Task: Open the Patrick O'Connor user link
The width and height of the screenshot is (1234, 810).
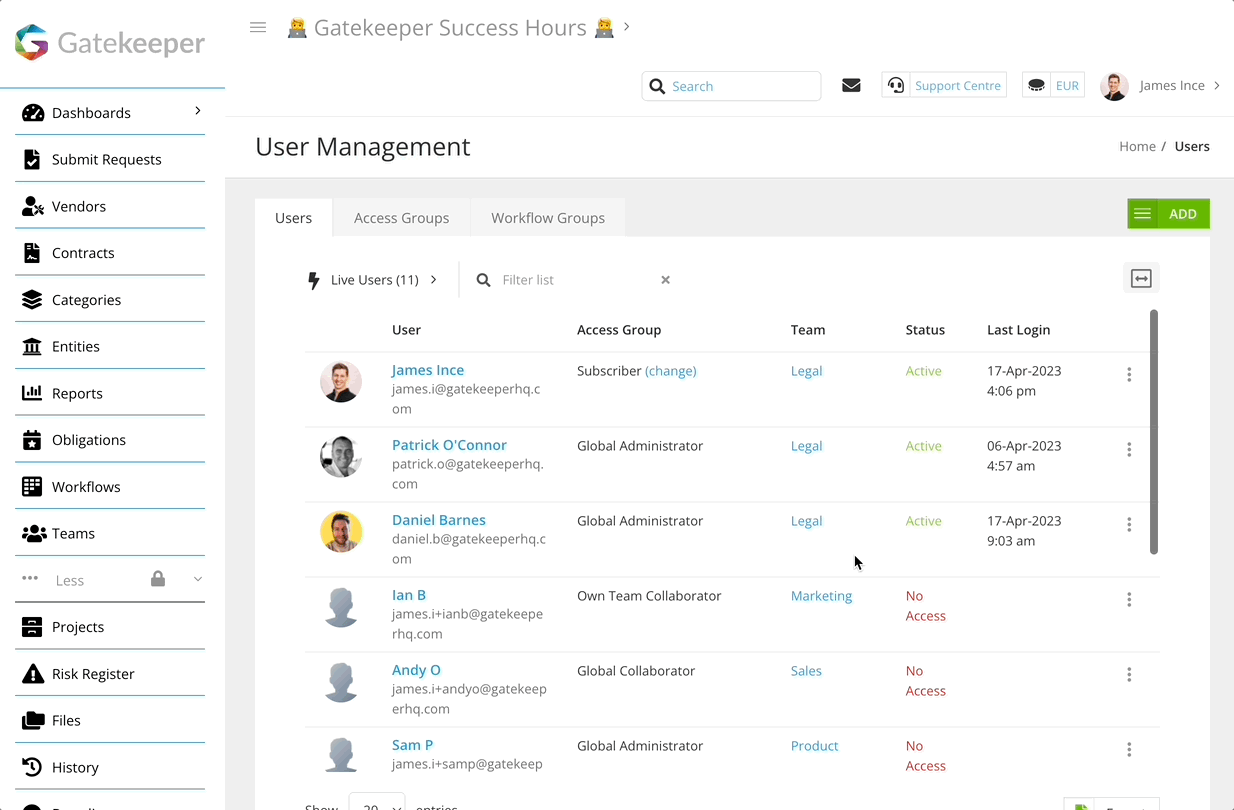Action: [449, 445]
